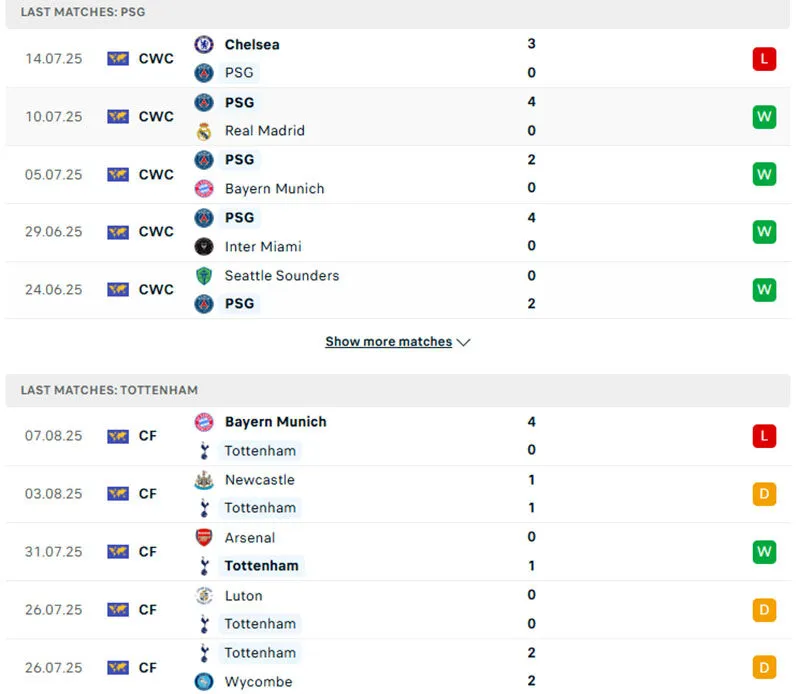Screen dimensions: 800x694
Task: Click the Newcastle crest icon
Action: click(x=204, y=480)
